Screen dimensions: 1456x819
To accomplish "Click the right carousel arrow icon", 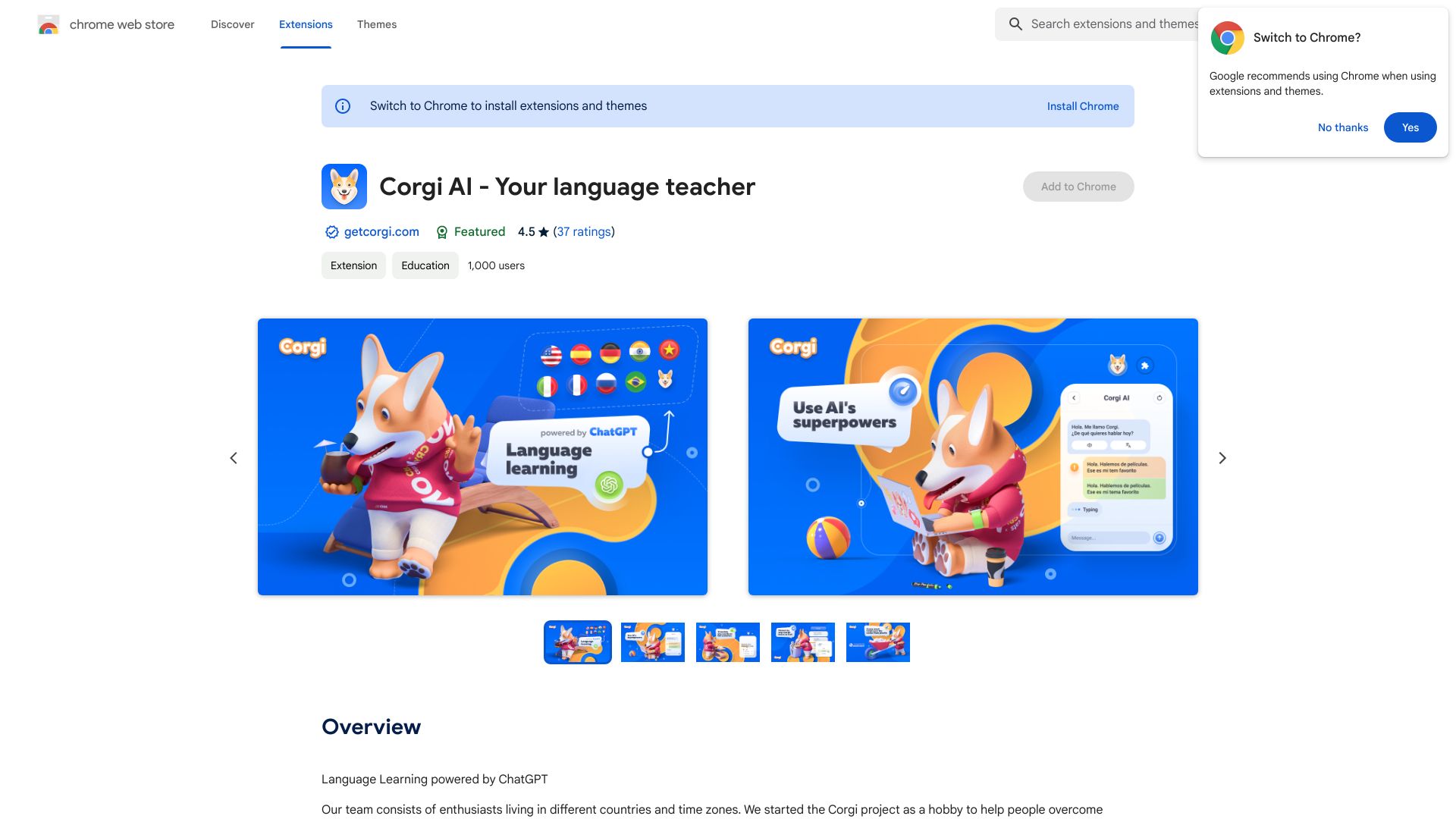I will click(x=1222, y=457).
